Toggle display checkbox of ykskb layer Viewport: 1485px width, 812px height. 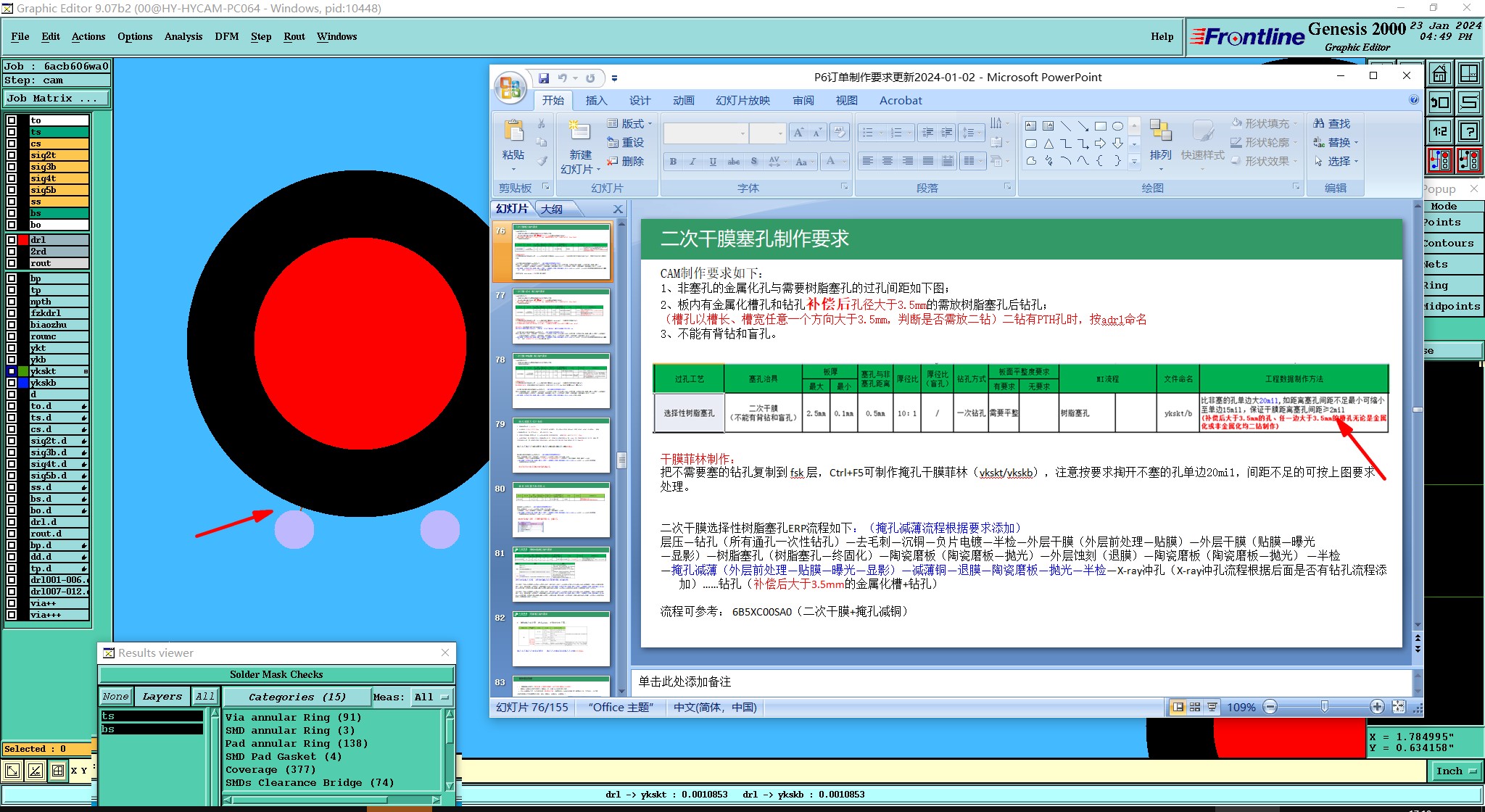(x=12, y=383)
